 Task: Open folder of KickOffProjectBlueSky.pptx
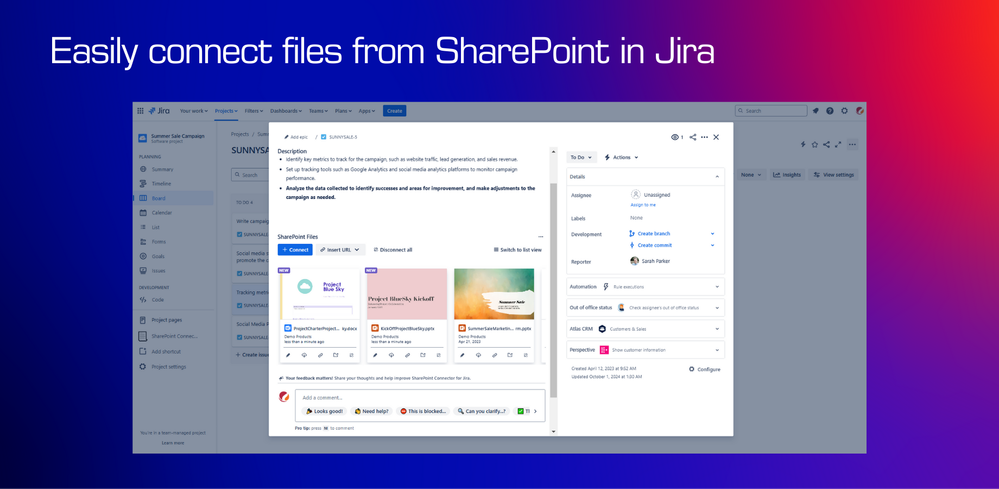pos(423,355)
